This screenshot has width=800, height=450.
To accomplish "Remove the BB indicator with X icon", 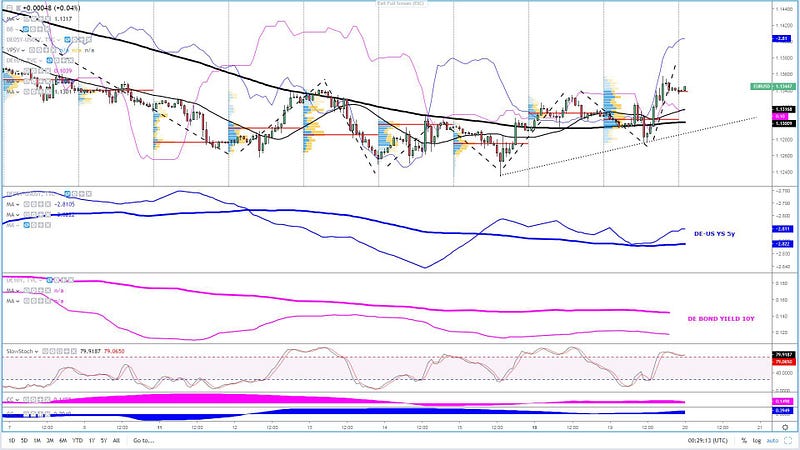I will point(47,29).
